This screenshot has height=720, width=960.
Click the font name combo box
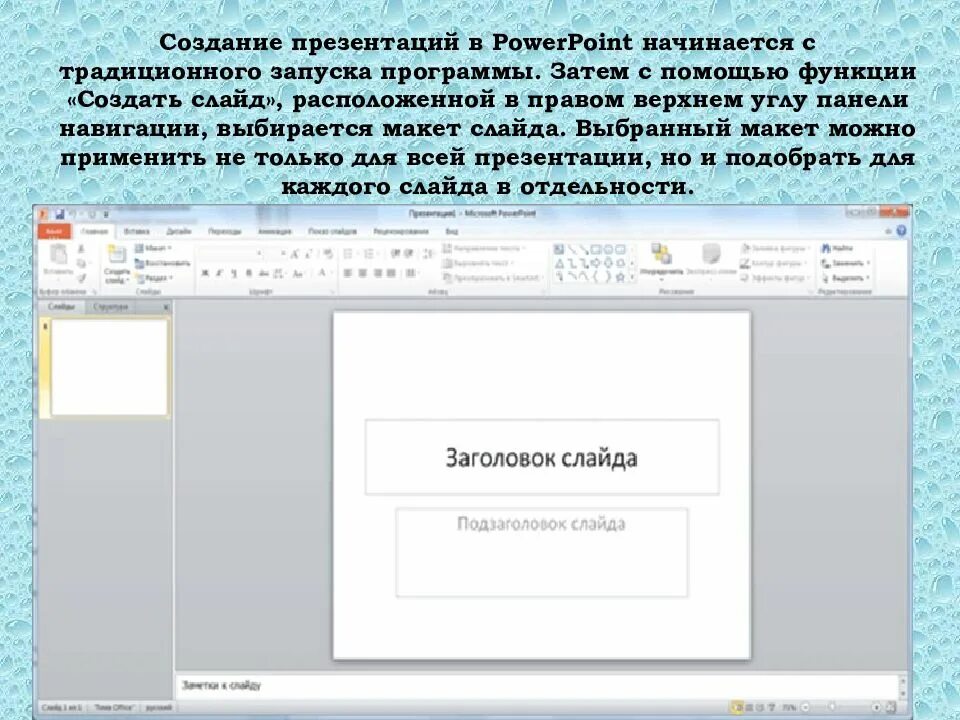coord(231,253)
